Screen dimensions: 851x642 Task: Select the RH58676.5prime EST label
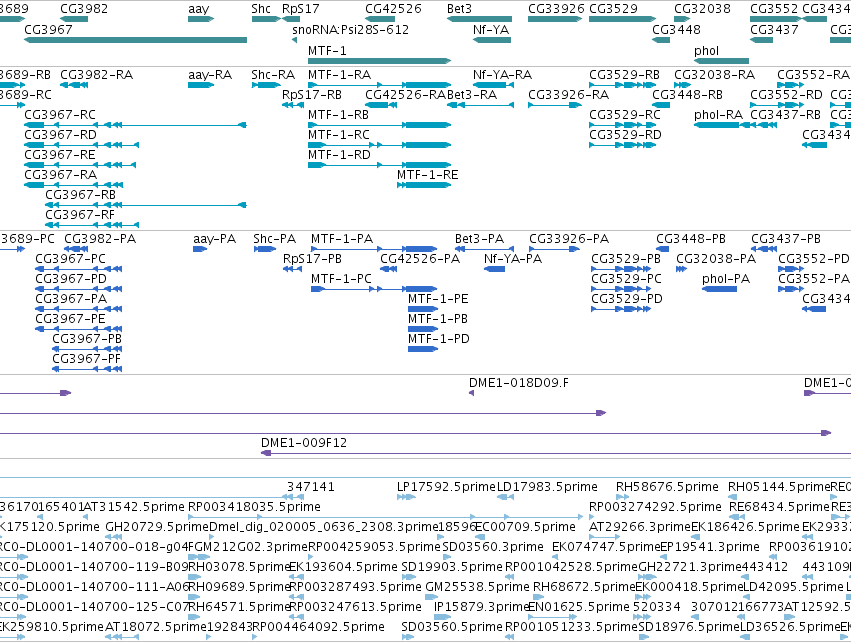667,486
